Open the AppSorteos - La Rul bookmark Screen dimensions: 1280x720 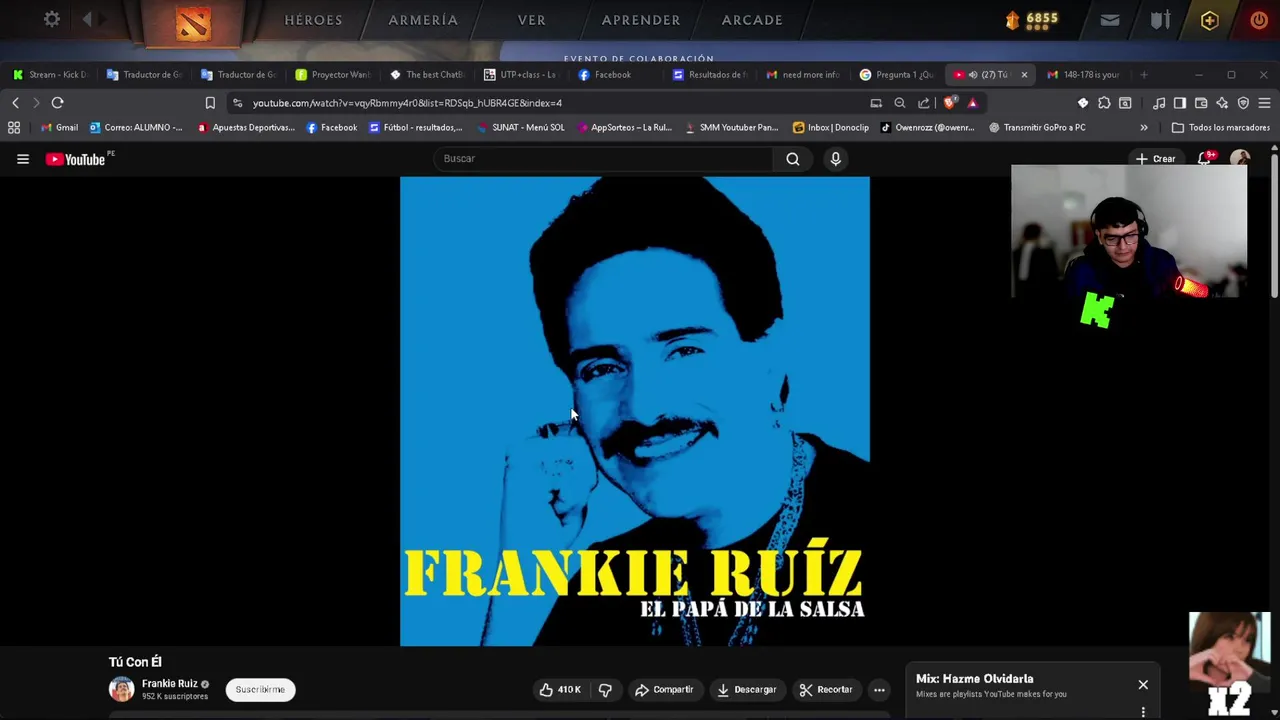(x=624, y=127)
